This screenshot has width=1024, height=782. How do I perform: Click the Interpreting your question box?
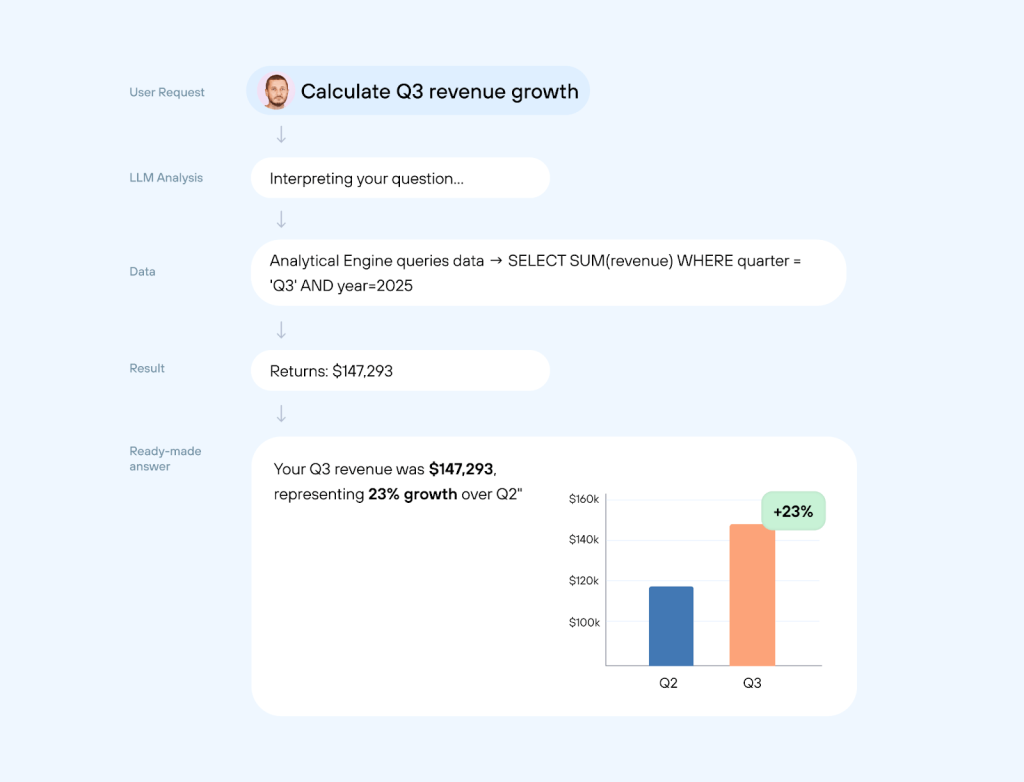(x=400, y=179)
